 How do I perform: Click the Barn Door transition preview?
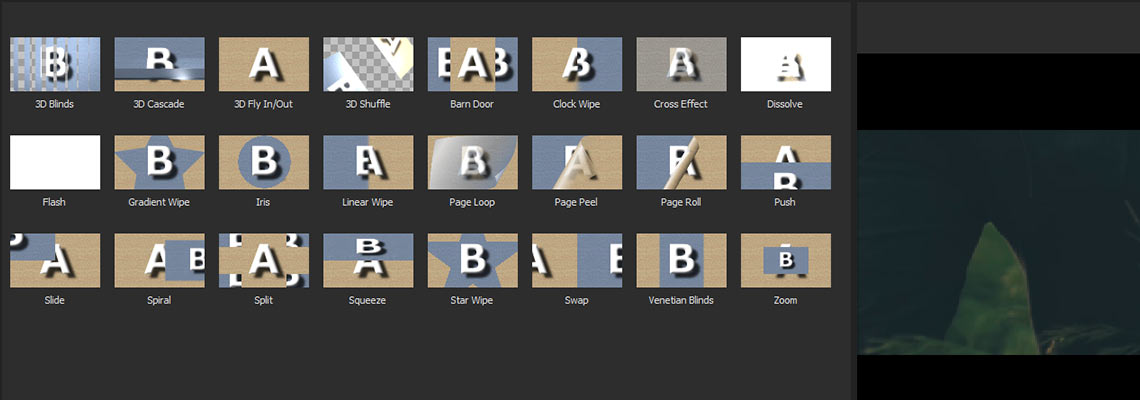[473, 64]
